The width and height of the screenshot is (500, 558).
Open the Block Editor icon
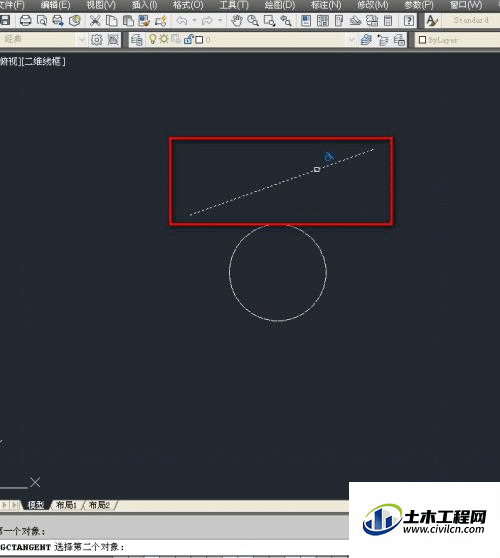[x=160, y=20]
